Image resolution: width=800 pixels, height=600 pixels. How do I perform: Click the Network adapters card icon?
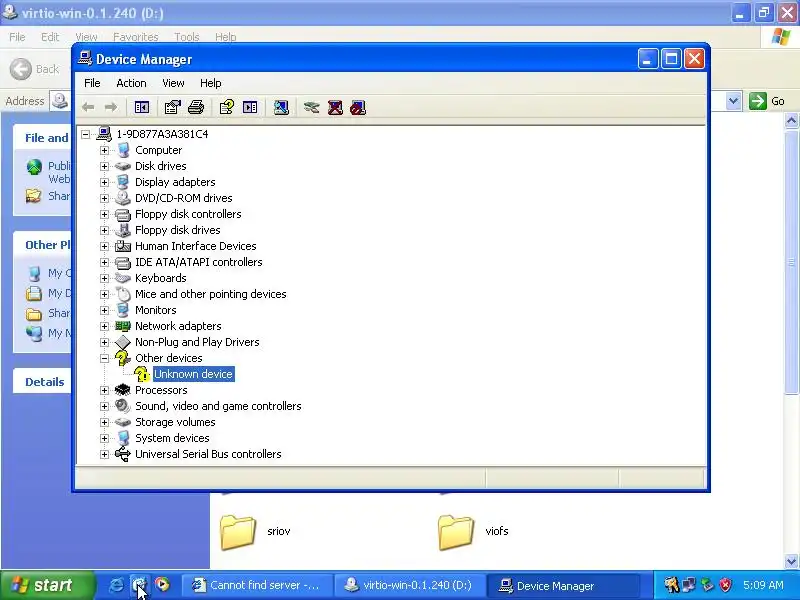pyautogui.click(x=122, y=326)
